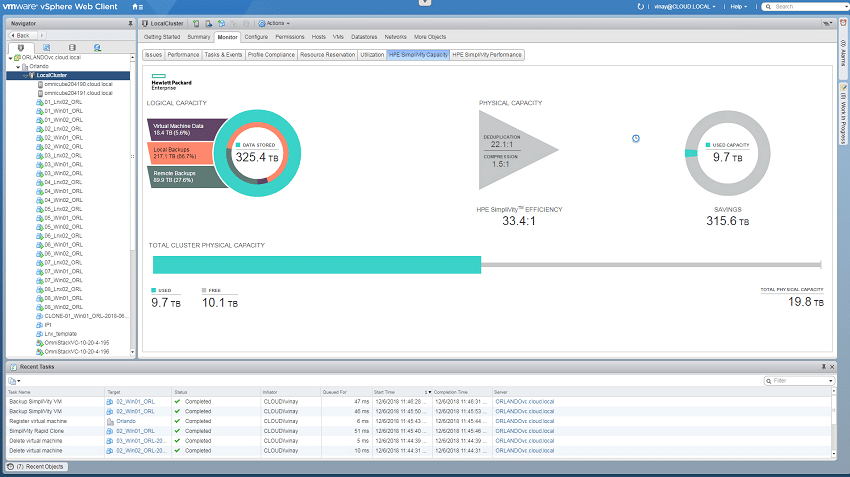Click the search magnifier icon
The height and width of the screenshot is (477, 850).
coord(768,7)
